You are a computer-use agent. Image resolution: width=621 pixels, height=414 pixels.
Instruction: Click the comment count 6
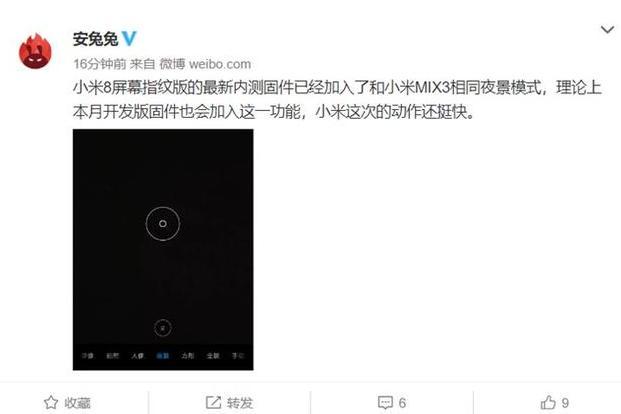tap(402, 403)
